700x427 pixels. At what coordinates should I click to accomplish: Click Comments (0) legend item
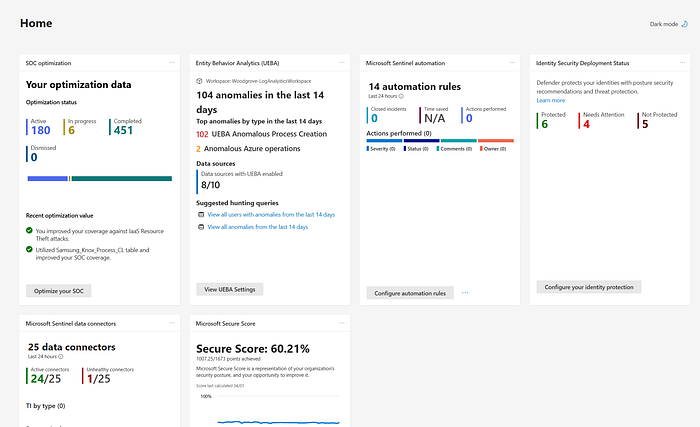454,149
